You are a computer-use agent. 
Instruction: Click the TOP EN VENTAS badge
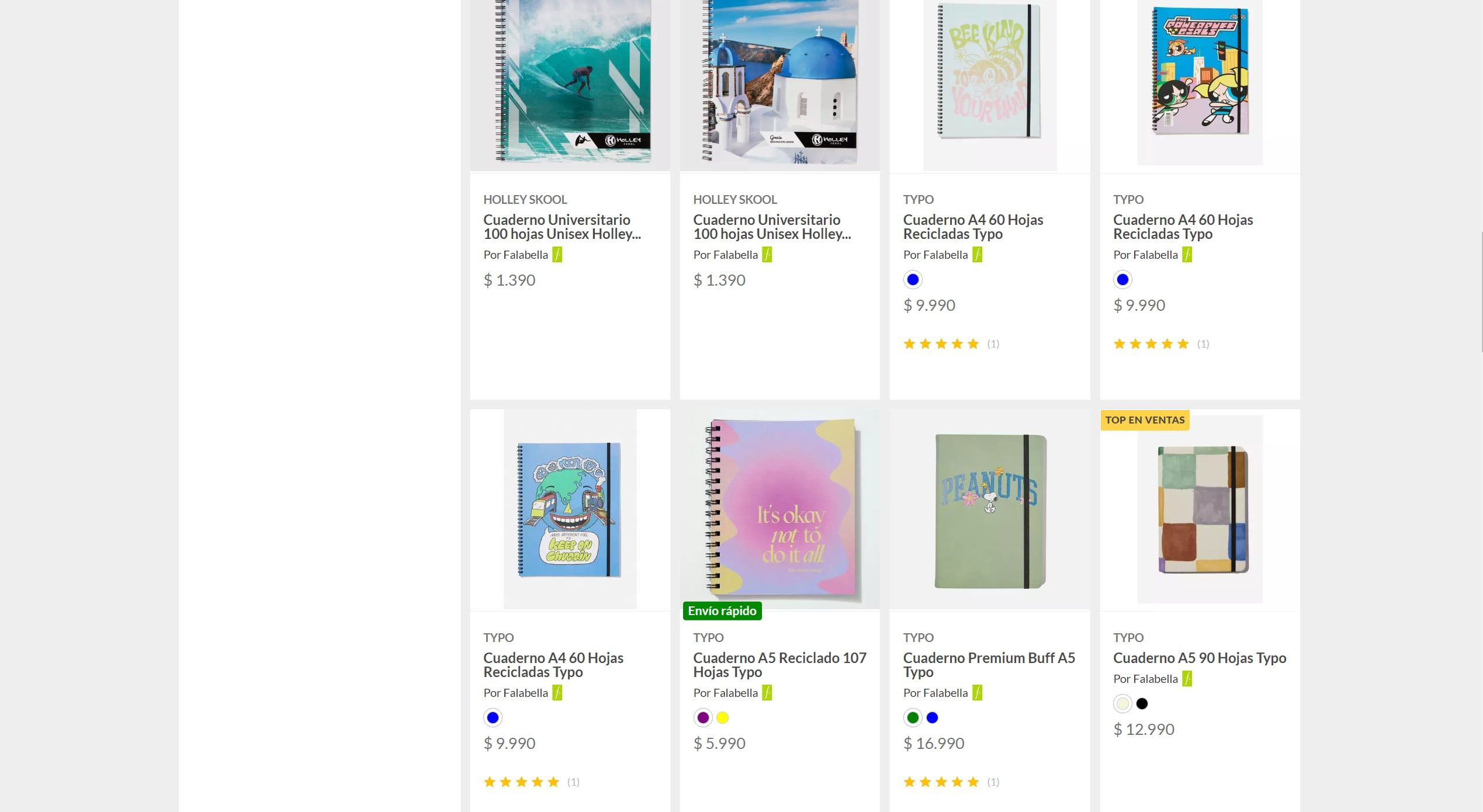click(1145, 420)
